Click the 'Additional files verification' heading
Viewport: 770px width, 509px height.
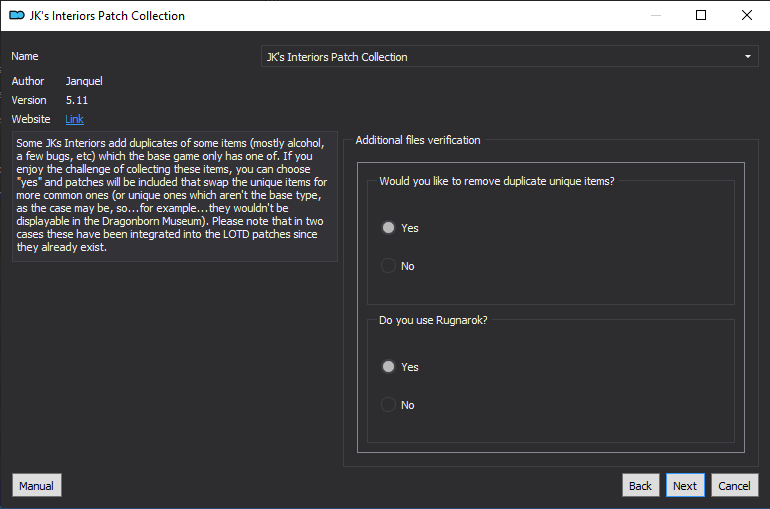[x=418, y=140]
